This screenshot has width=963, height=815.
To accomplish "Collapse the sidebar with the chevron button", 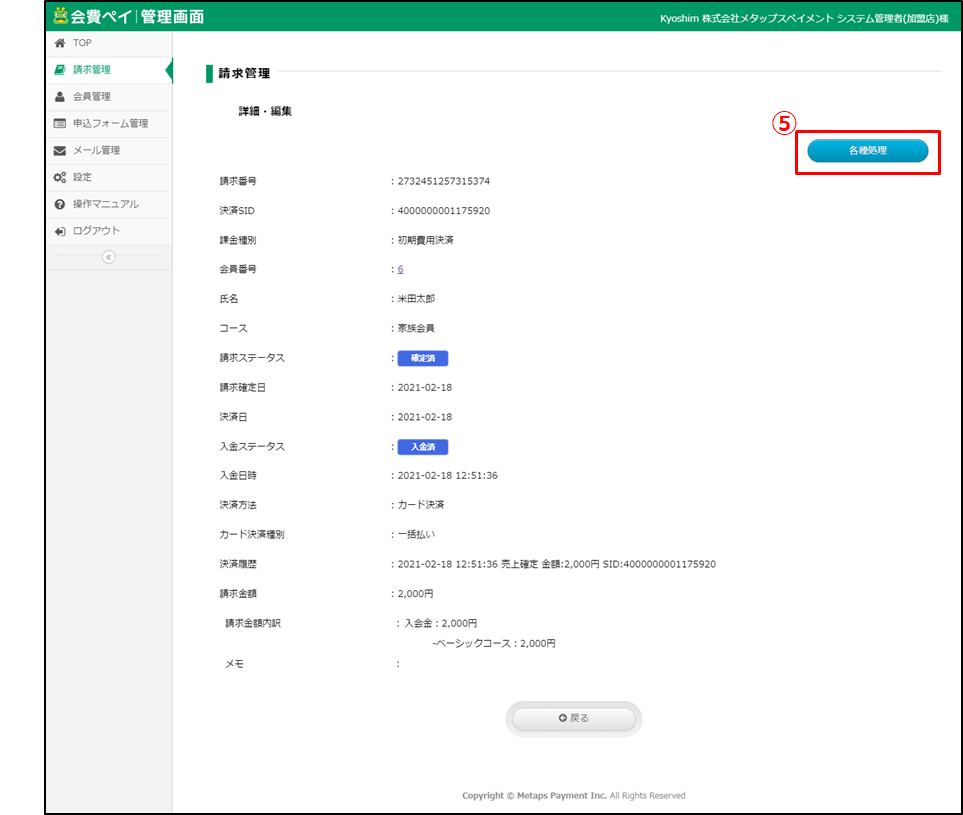I will click(109, 257).
